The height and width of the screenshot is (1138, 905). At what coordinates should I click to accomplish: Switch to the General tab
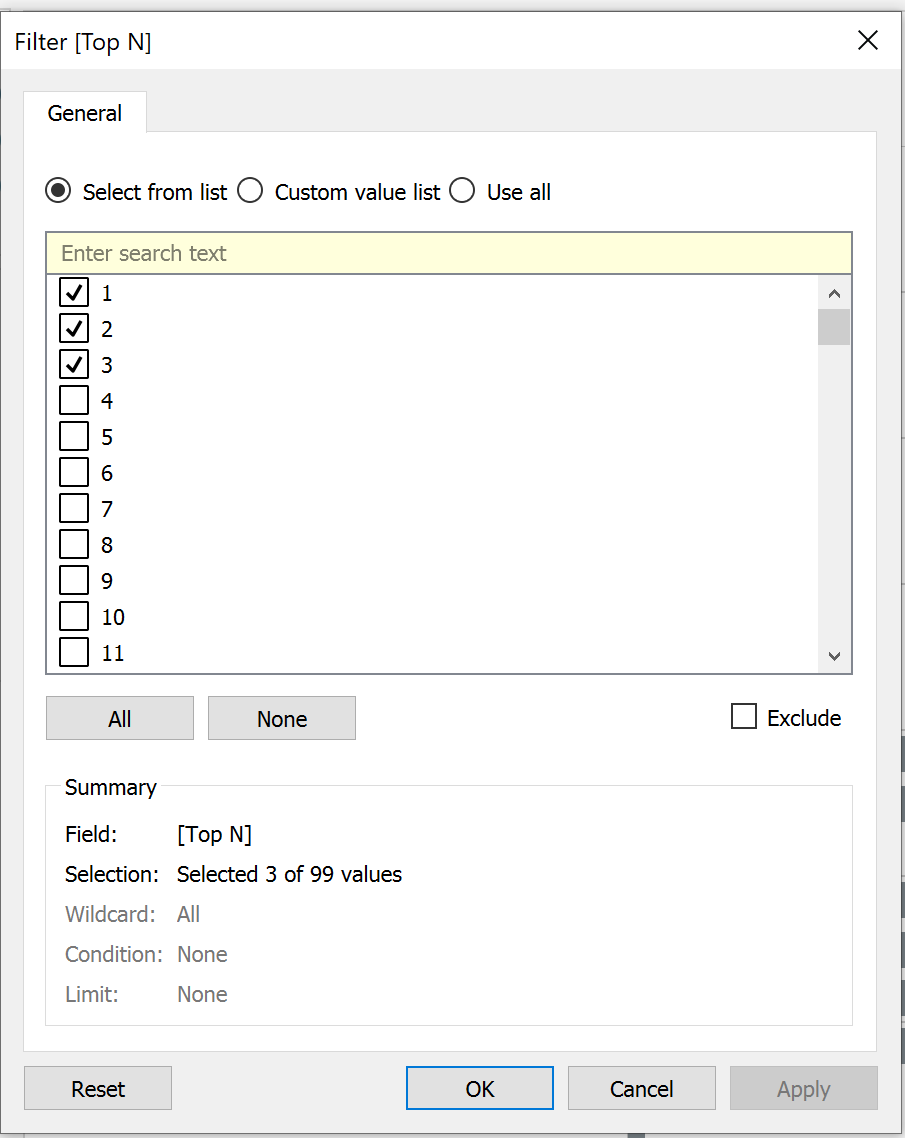85,113
